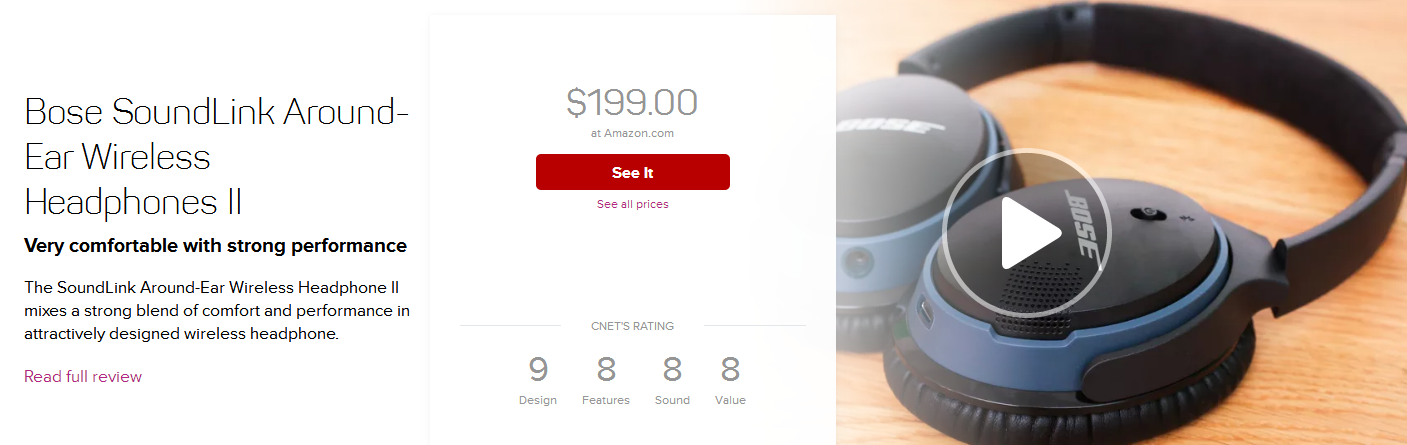This screenshot has height=445, width=1407.
Task: Select the Bose SoundLink product title
Action: coord(216,157)
